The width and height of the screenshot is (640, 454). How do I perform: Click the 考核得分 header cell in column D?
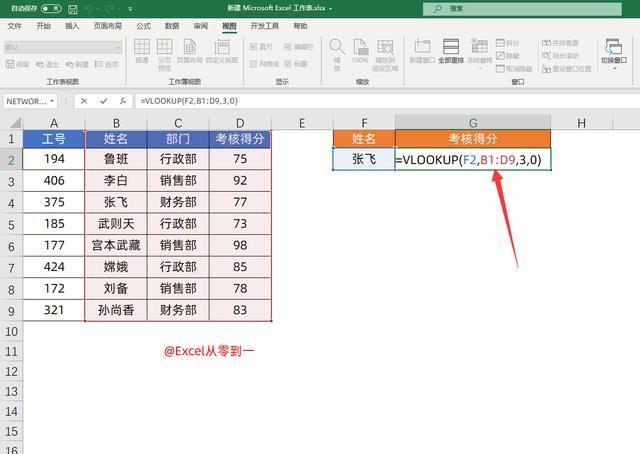coord(240,139)
